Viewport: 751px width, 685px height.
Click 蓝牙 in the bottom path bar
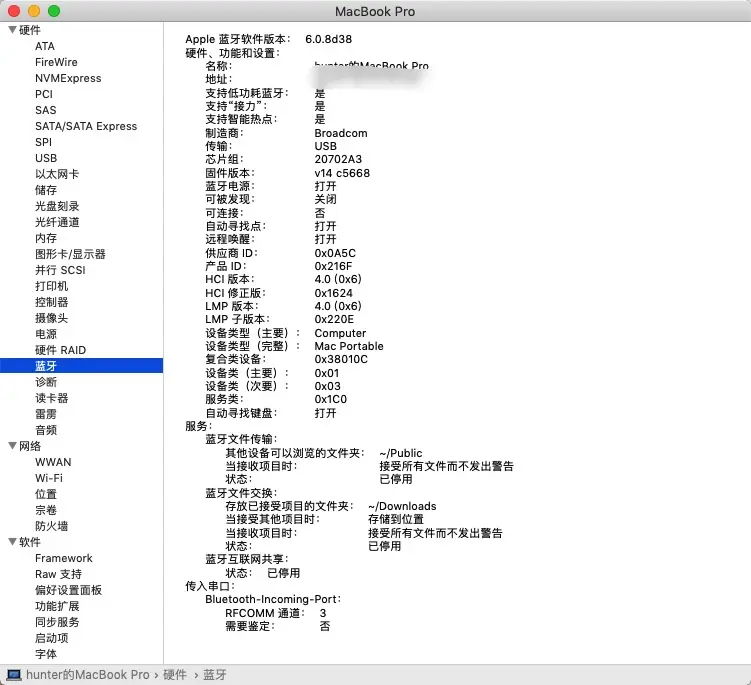[215, 675]
